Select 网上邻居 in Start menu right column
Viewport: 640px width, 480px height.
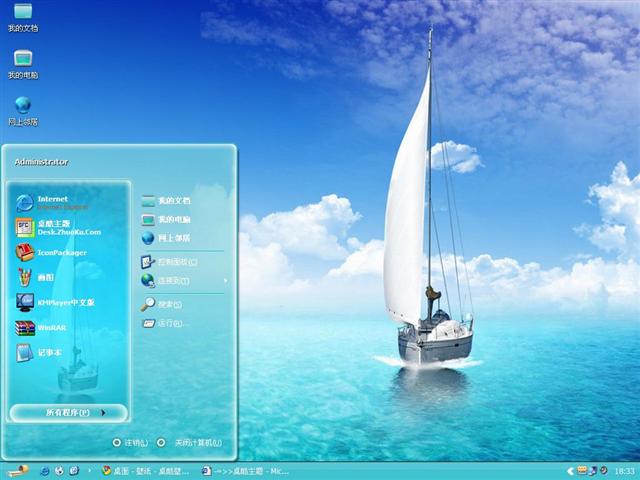[166, 238]
